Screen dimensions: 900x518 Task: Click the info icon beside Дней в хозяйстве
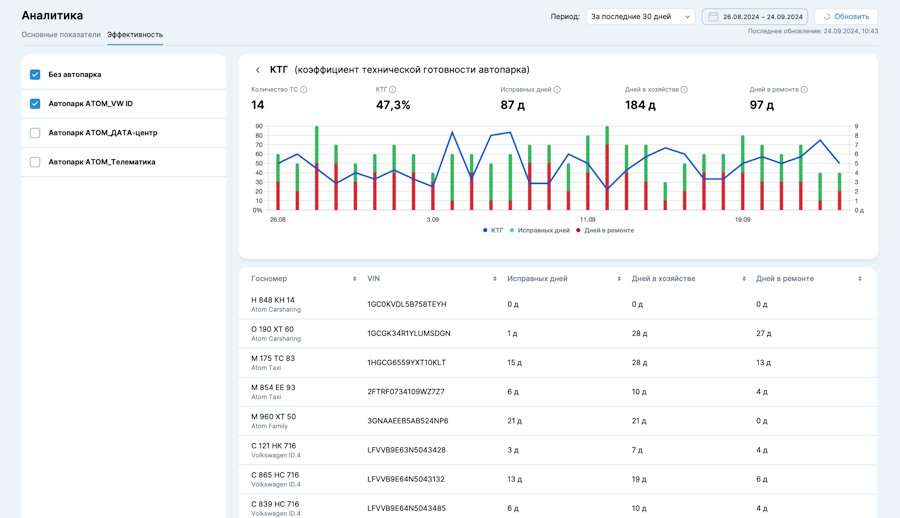point(684,90)
